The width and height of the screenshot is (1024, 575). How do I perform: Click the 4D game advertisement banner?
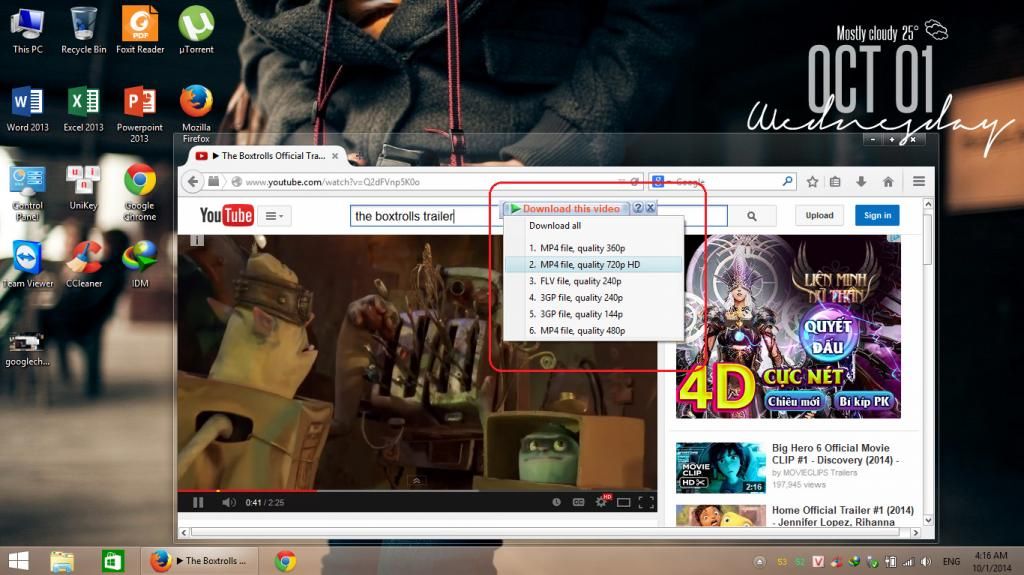pyautogui.click(x=788, y=327)
